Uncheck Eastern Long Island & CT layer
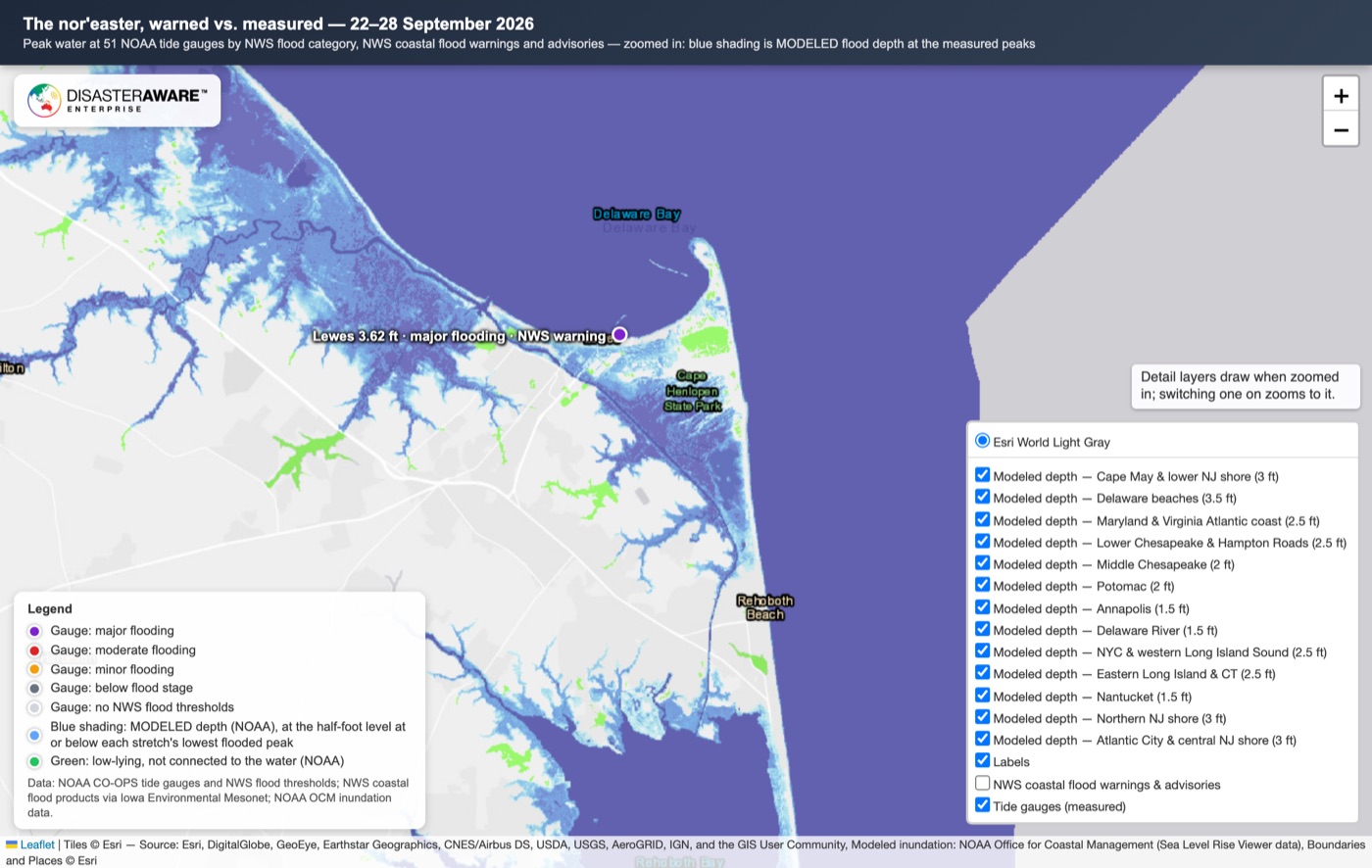The height and width of the screenshot is (868, 1372). [983, 673]
